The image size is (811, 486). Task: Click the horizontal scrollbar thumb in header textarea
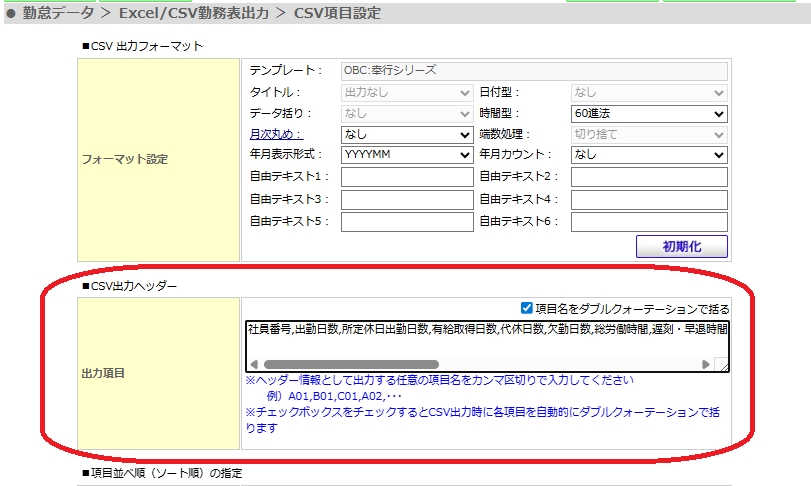[x=350, y=365]
